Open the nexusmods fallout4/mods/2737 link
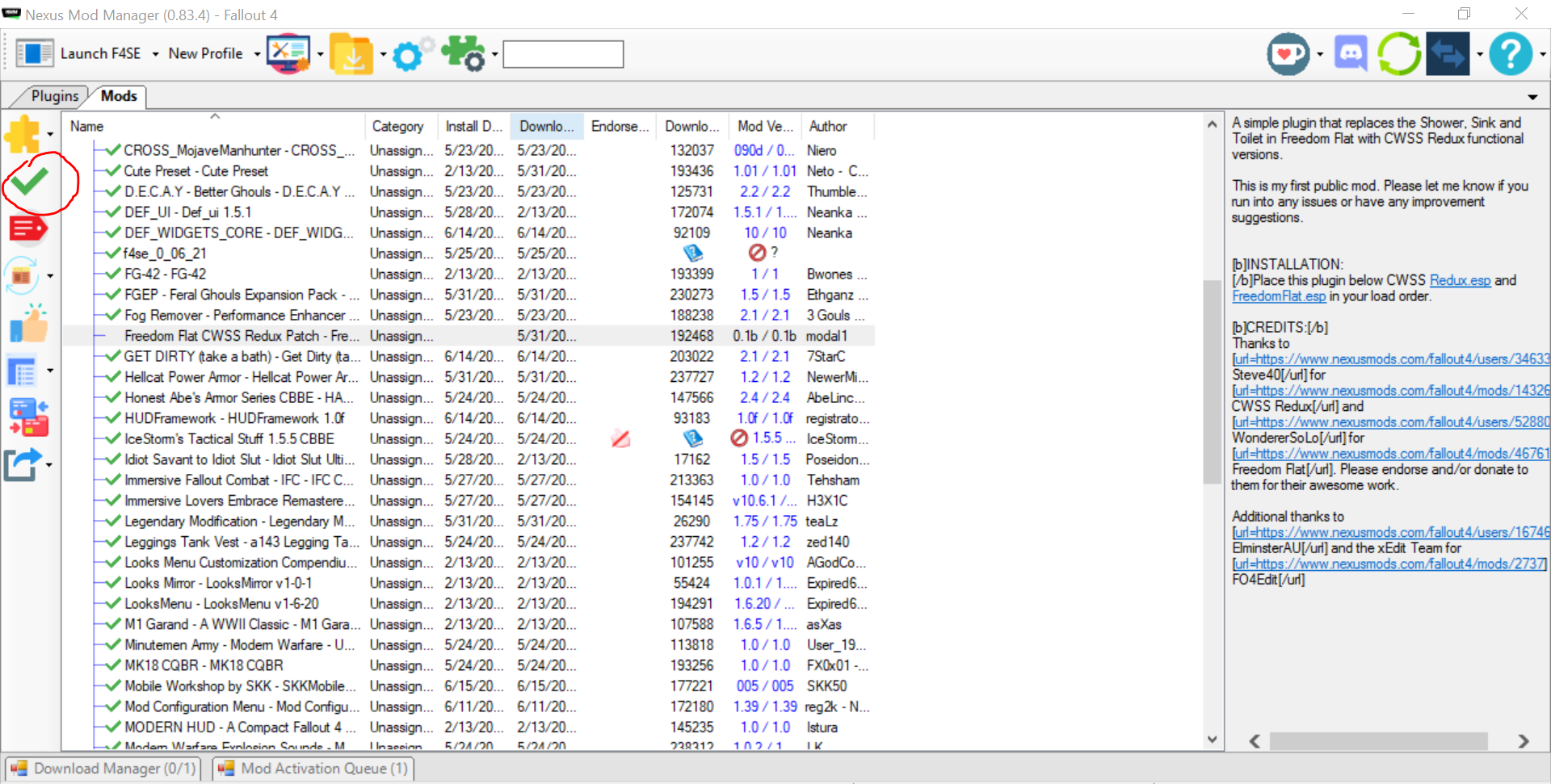Screen dimensions: 1551x784 1389,564
